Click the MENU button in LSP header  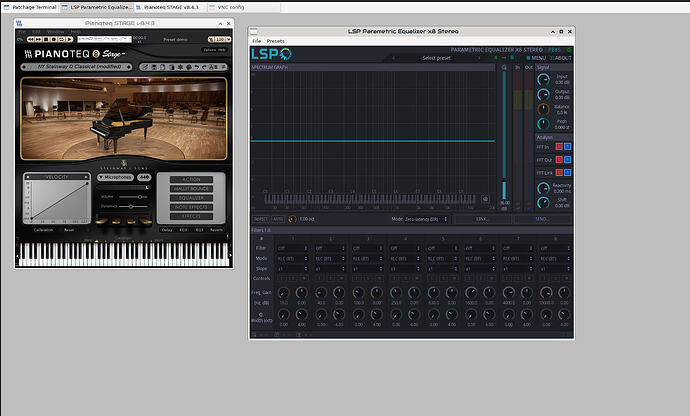click(536, 58)
